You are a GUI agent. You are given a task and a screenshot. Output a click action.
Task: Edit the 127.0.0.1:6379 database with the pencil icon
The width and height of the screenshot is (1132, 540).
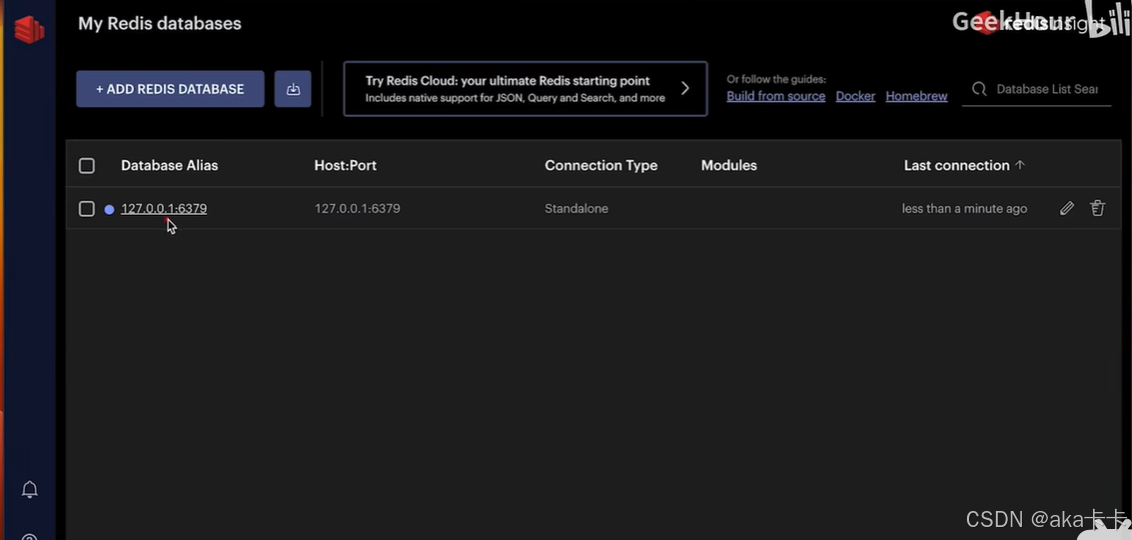tap(1066, 209)
